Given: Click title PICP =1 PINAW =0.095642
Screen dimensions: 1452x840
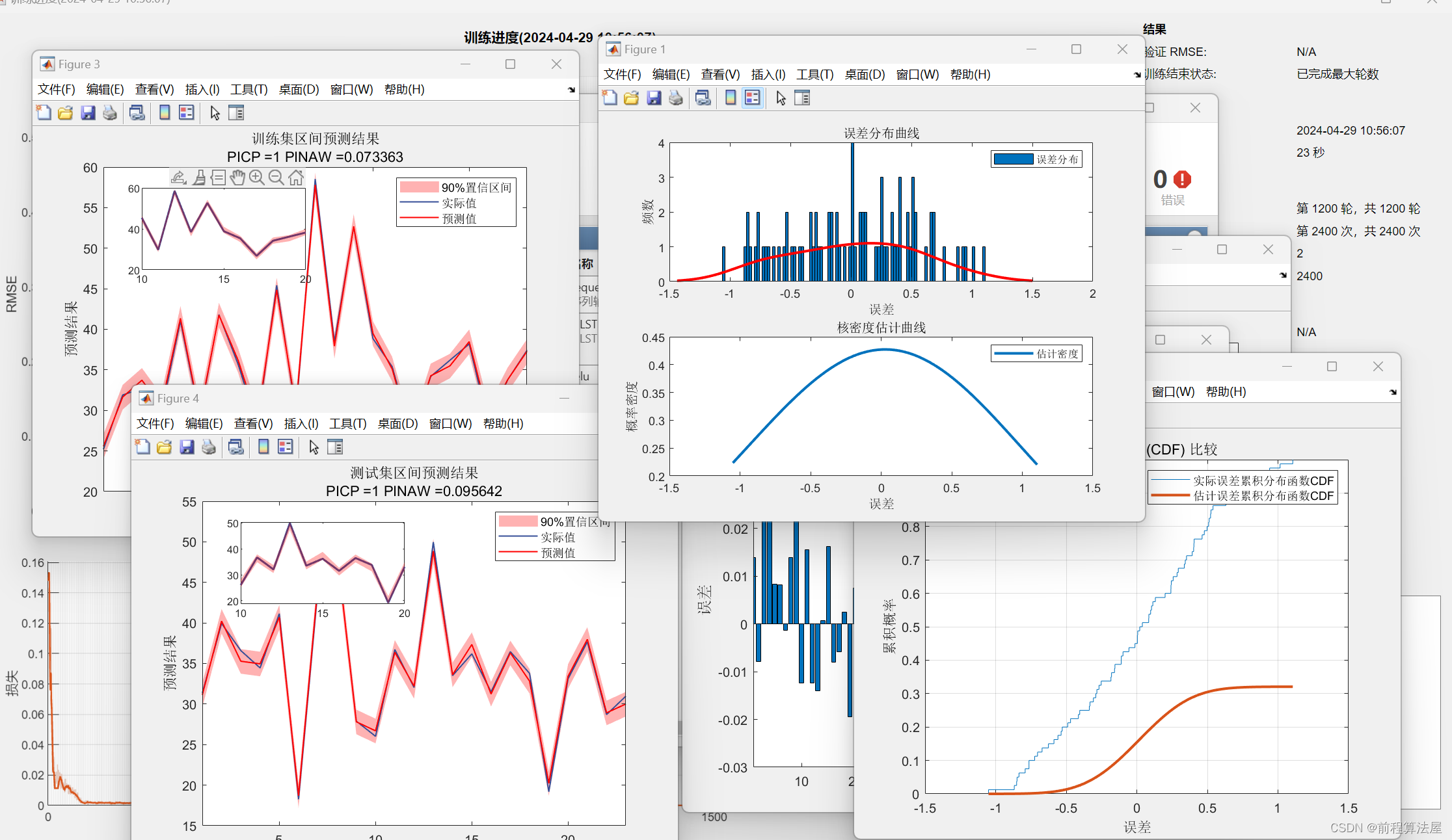Looking at the screenshot, I should pos(414,491).
